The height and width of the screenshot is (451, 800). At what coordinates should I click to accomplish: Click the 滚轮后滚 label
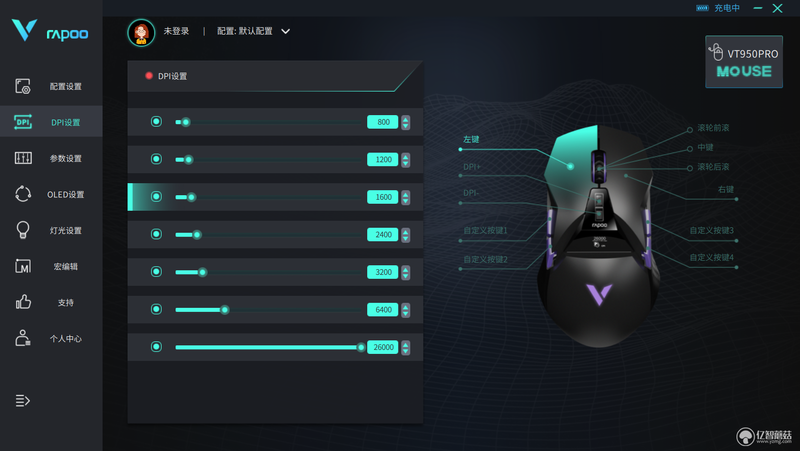tap(713, 167)
